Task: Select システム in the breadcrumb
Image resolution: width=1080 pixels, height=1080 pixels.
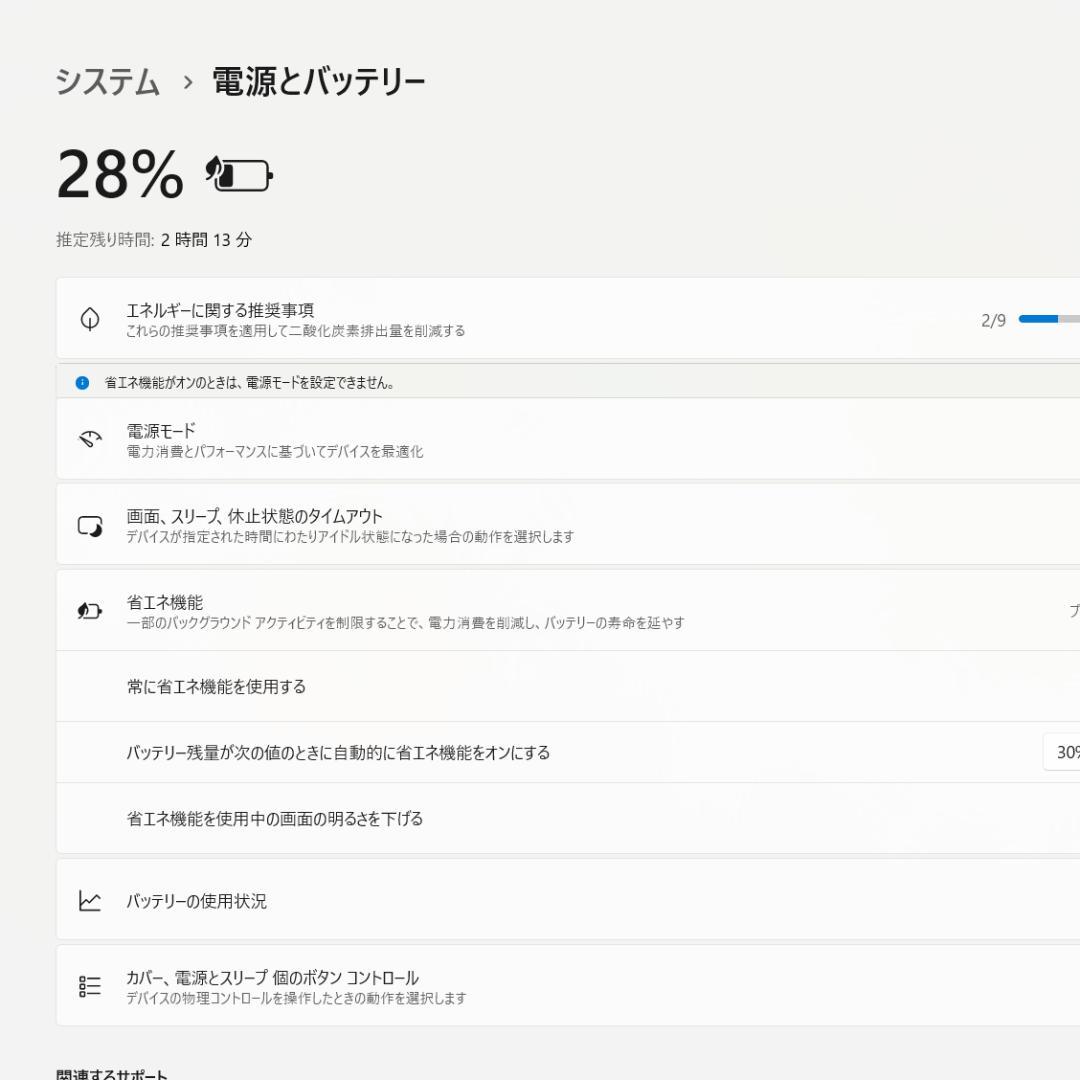Action: (108, 84)
